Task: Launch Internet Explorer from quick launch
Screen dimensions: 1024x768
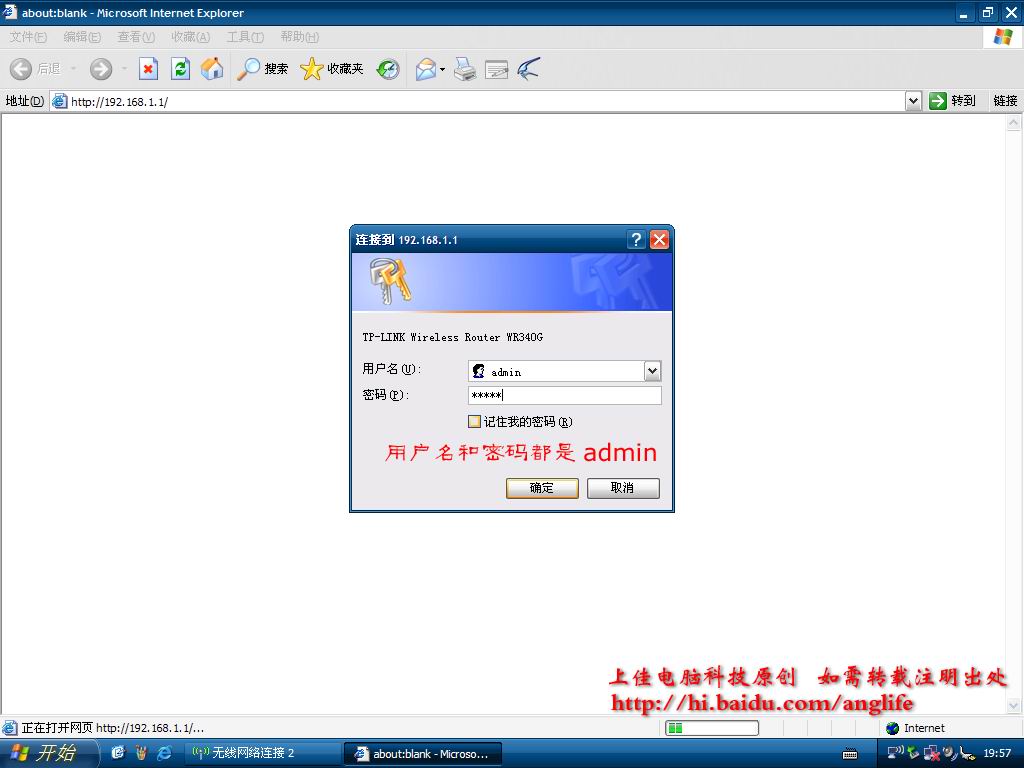Action: [x=164, y=753]
